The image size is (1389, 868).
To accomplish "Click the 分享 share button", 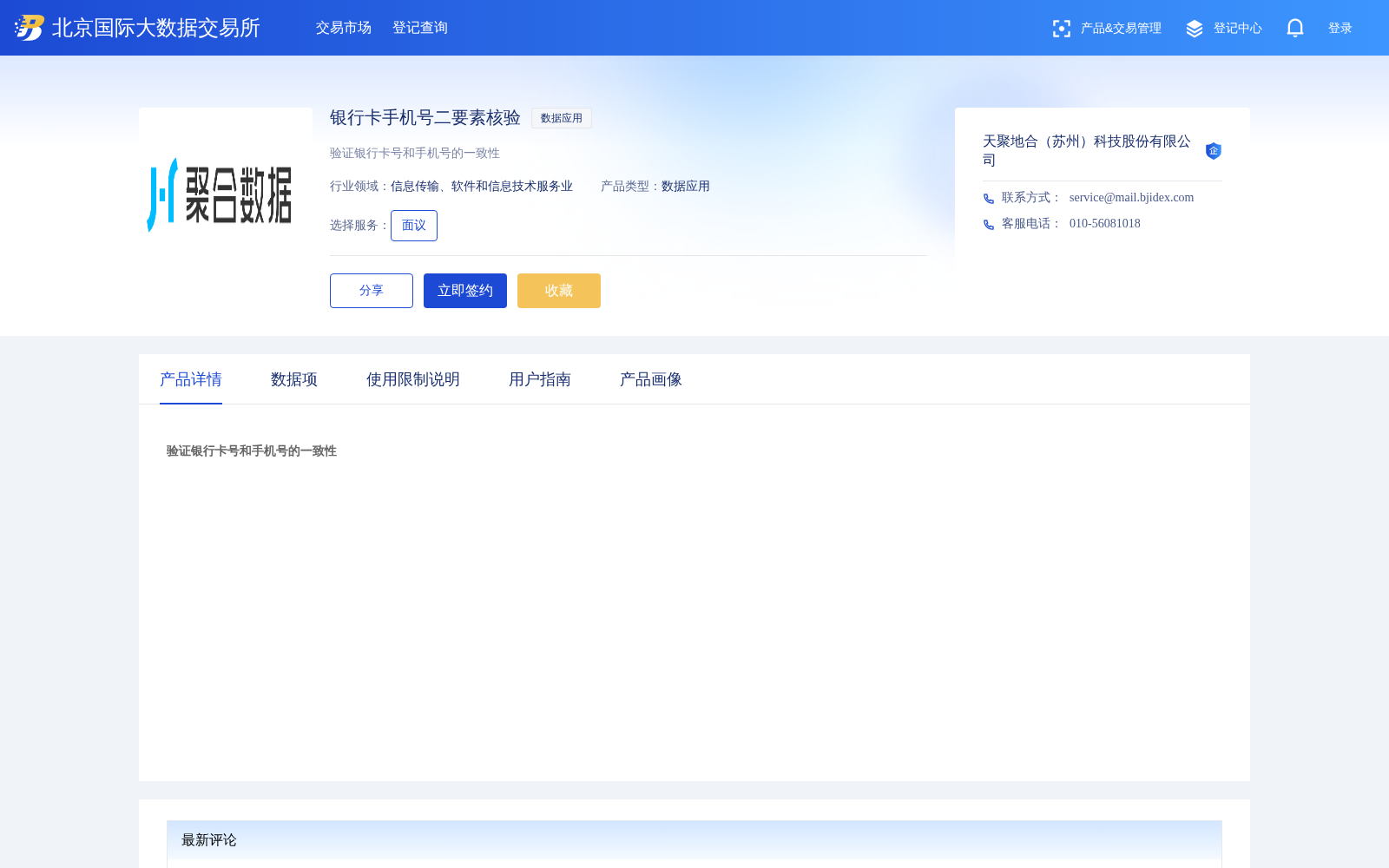I will (x=372, y=291).
